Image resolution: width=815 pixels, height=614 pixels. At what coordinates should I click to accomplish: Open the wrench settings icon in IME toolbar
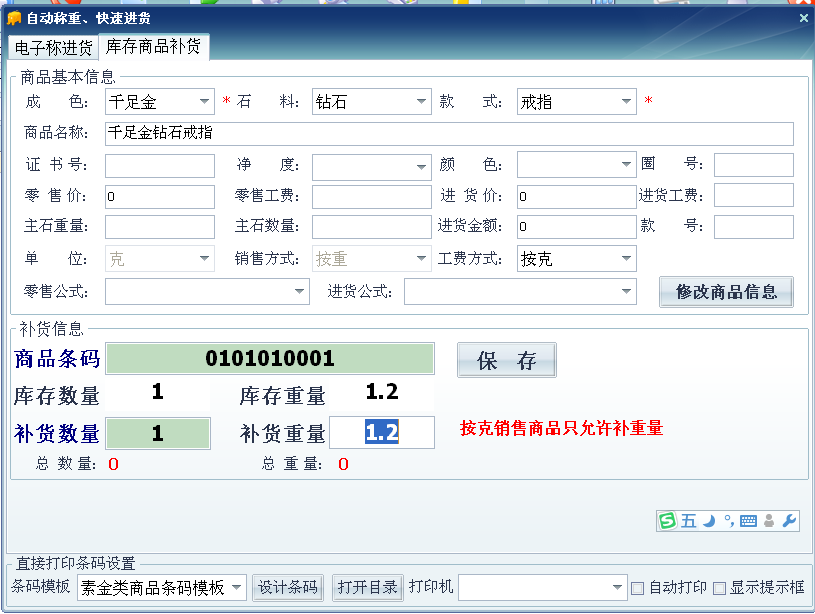pyautogui.click(x=788, y=521)
